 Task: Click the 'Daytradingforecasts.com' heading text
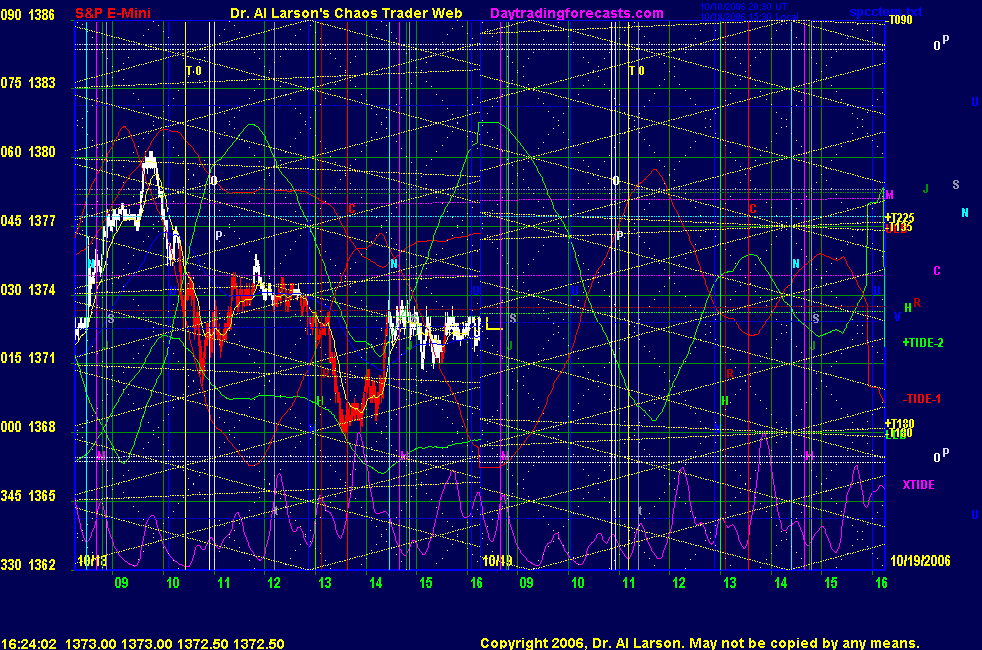[x=577, y=13]
